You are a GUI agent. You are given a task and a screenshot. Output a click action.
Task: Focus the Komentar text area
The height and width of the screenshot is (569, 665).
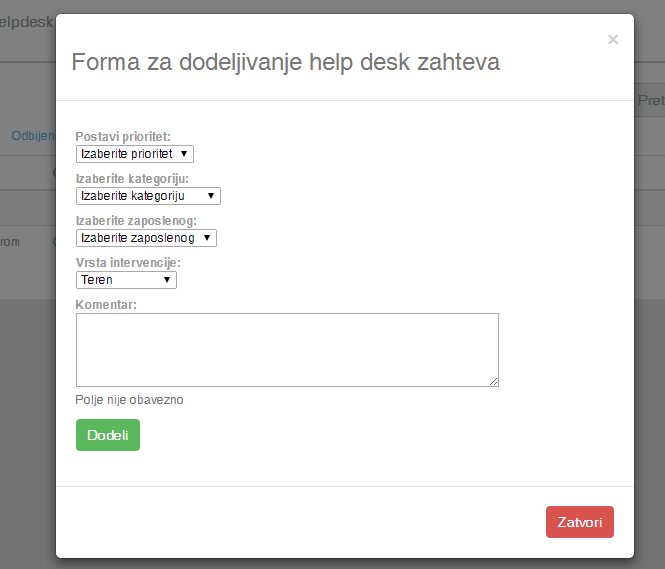(x=287, y=350)
